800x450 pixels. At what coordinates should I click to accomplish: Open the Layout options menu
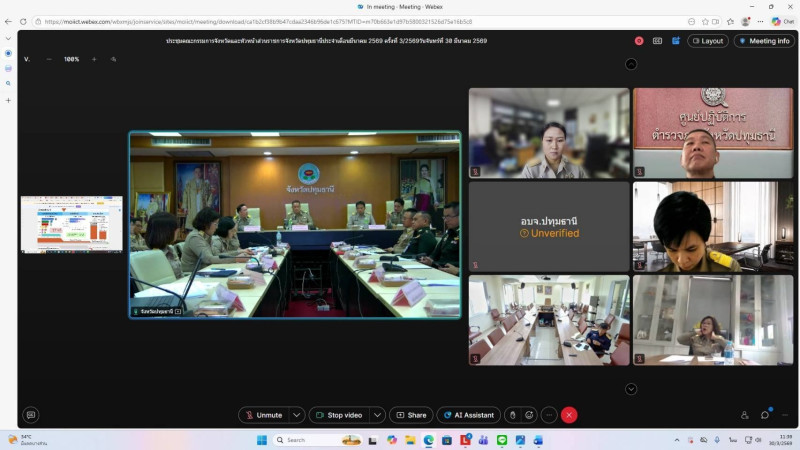click(x=707, y=41)
